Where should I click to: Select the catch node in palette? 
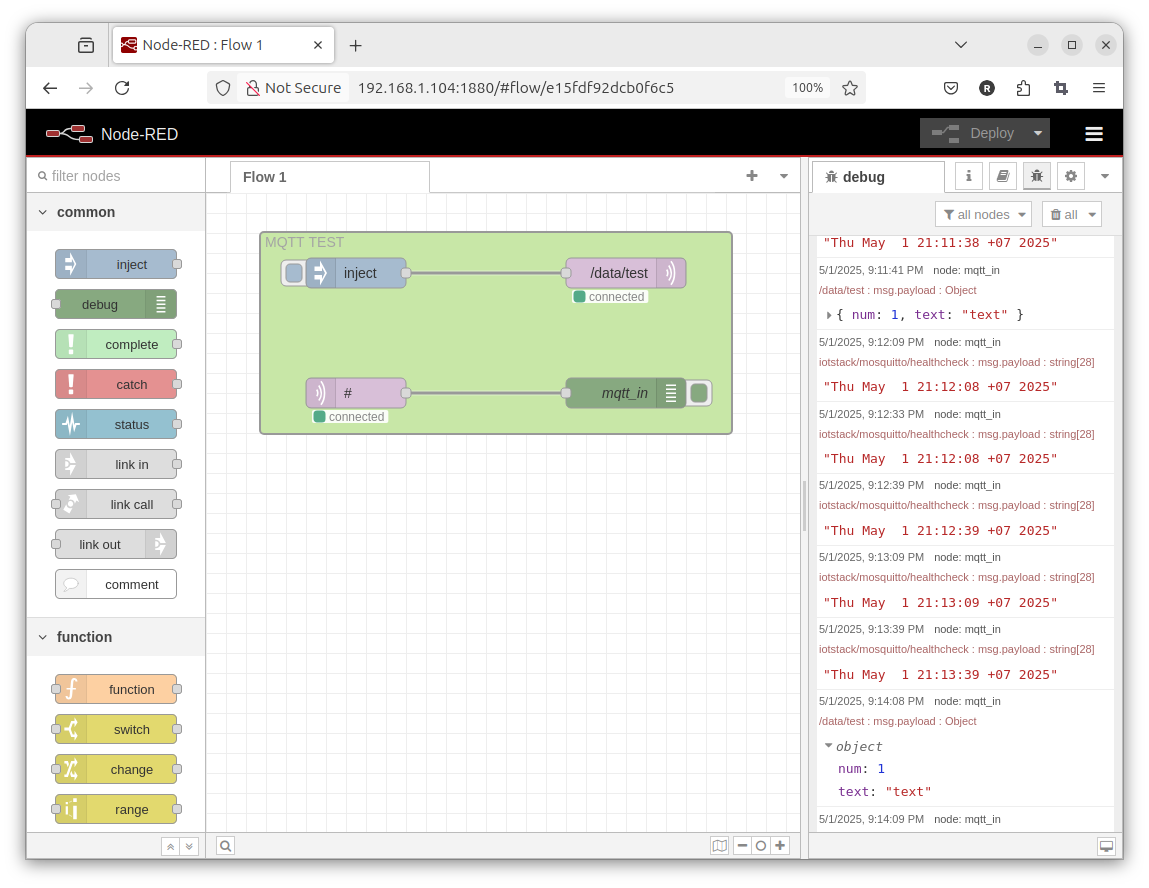pyautogui.click(x=116, y=385)
